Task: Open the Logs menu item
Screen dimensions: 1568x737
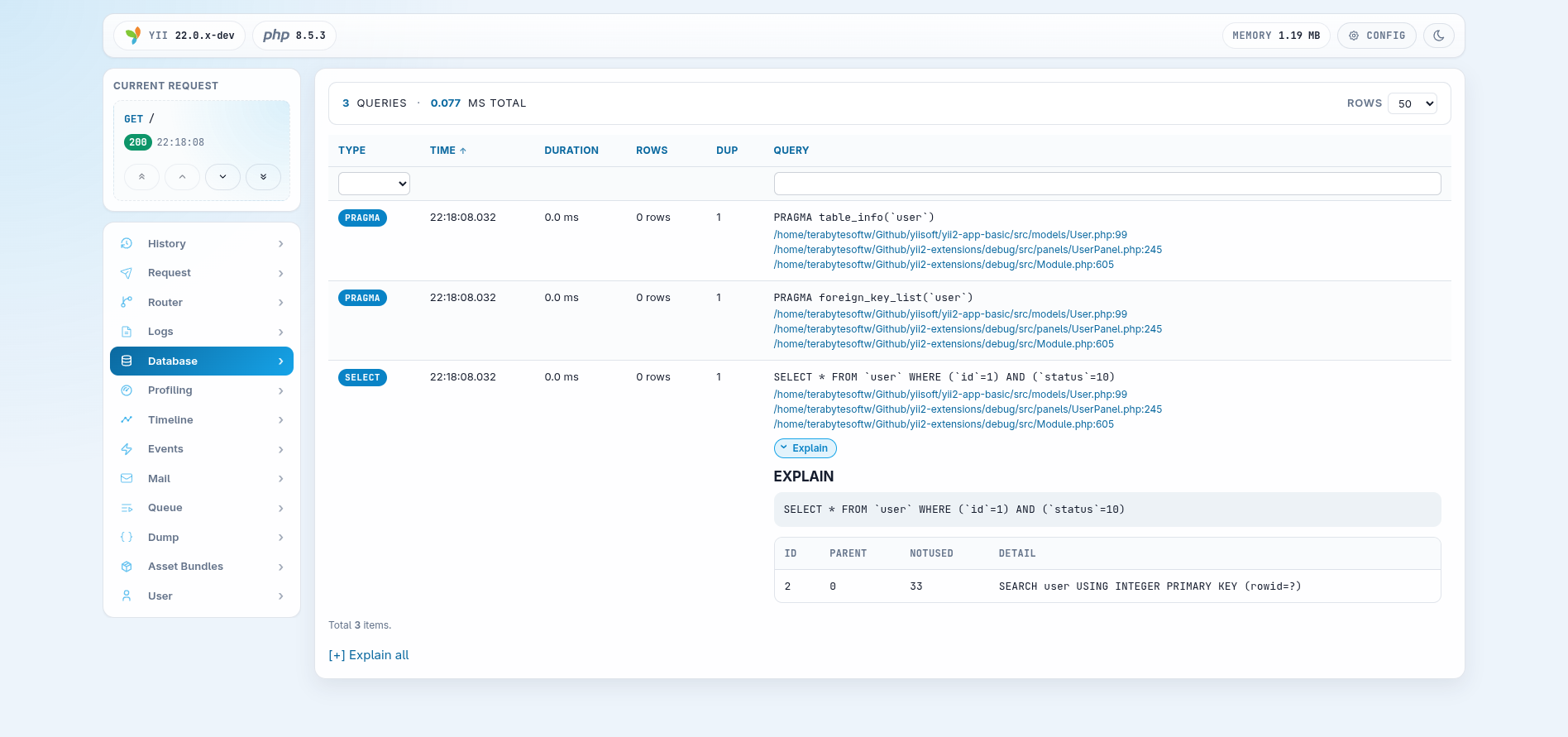Action: (x=202, y=332)
